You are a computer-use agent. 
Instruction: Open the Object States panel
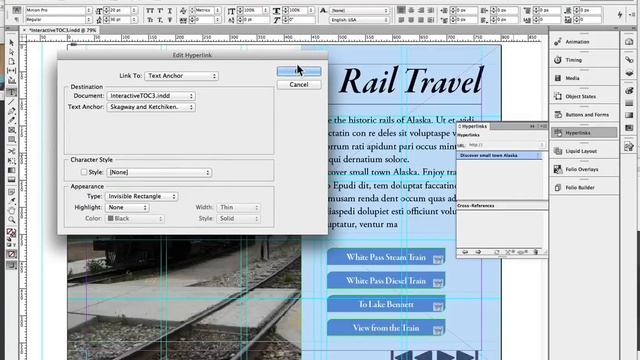[x=583, y=96]
